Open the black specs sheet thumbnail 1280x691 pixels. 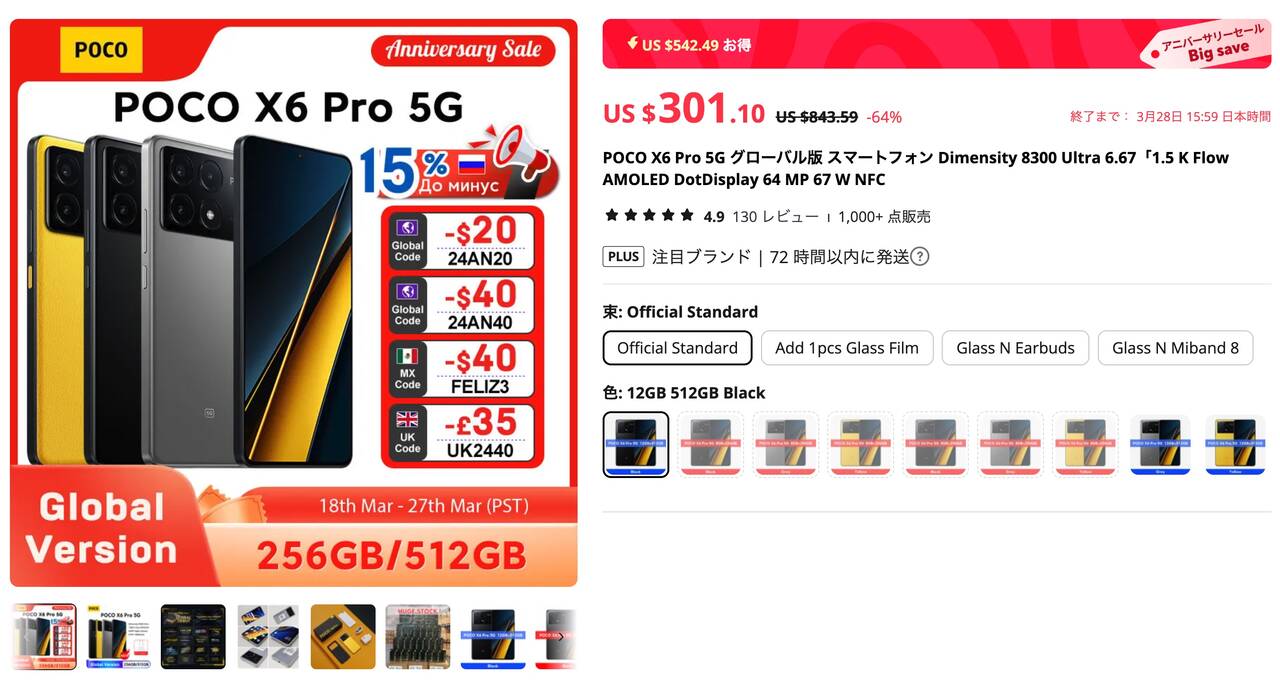click(193, 637)
